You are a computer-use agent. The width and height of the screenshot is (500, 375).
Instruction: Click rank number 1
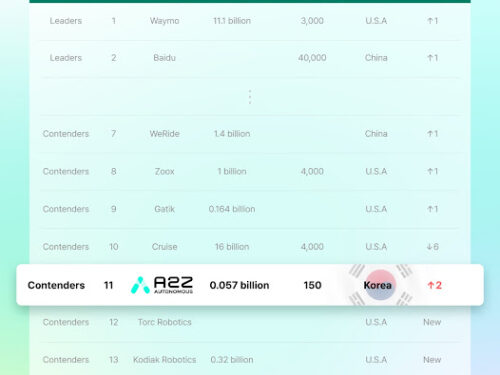pyautogui.click(x=114, y=21)
